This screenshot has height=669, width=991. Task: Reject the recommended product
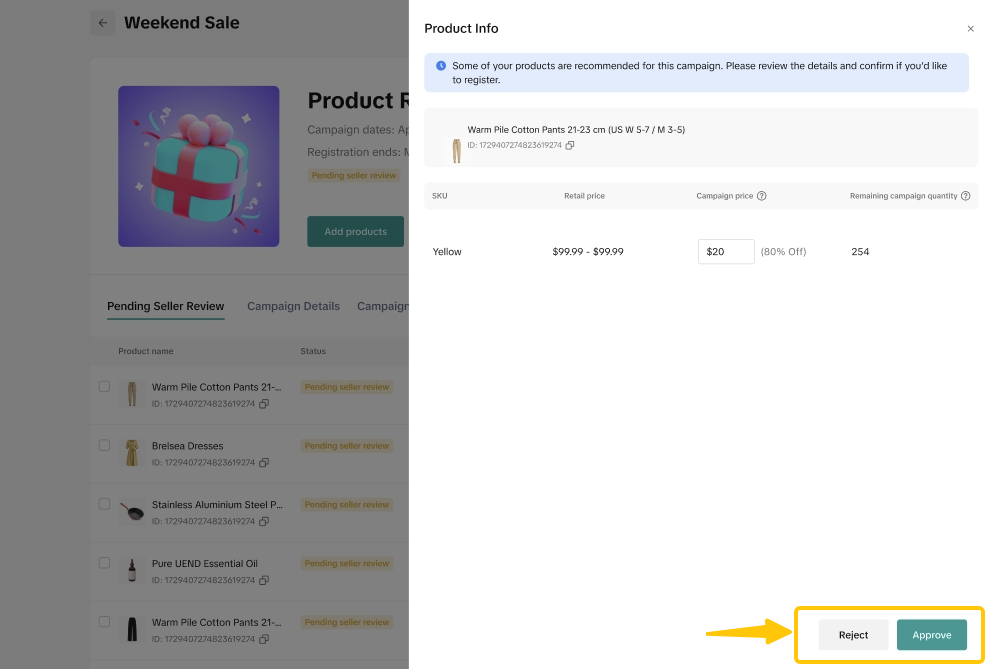pos(853,635)
